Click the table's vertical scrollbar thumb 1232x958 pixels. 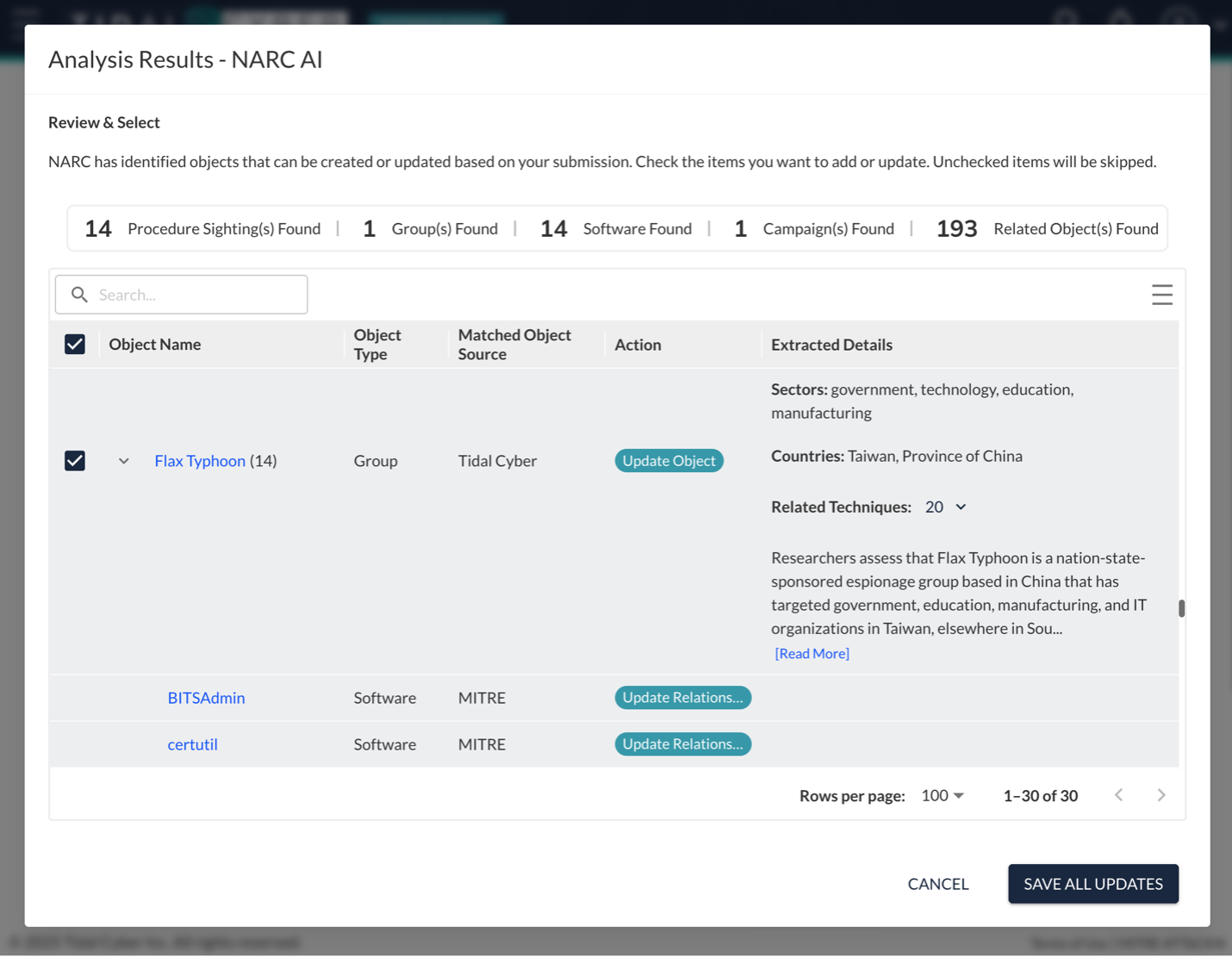coord(1181,608)
